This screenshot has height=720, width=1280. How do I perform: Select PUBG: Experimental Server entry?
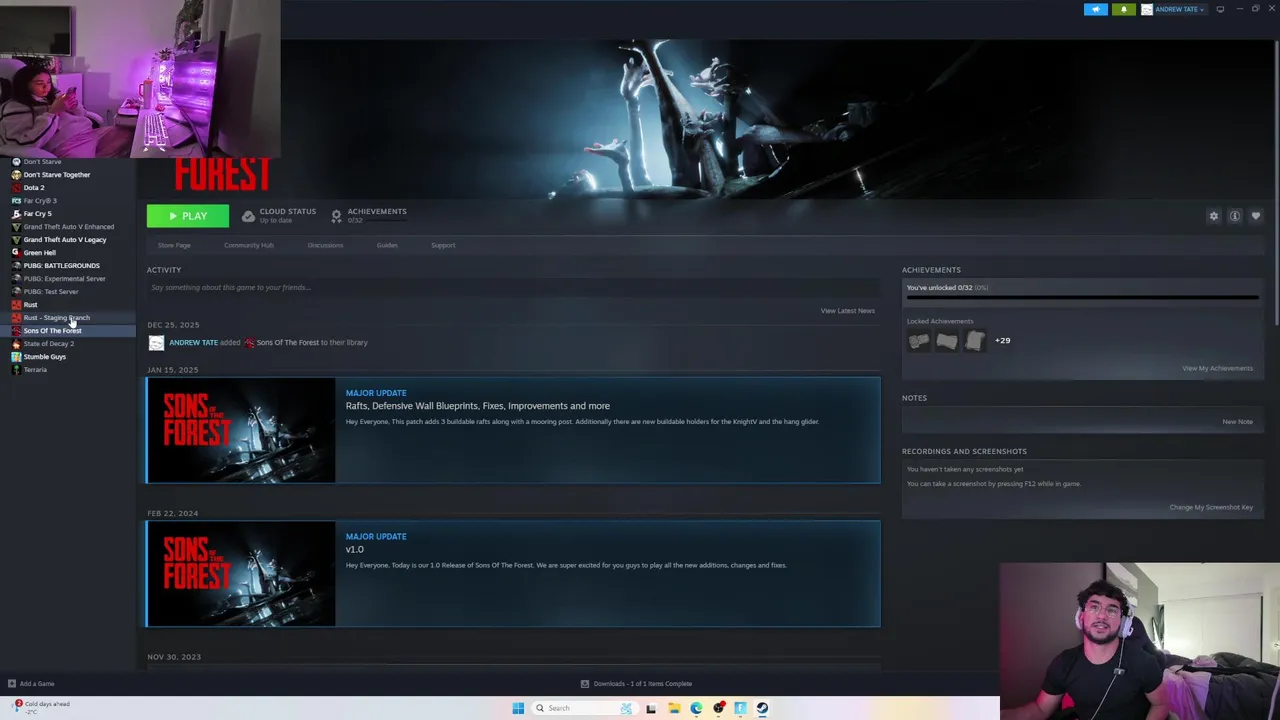64,279
